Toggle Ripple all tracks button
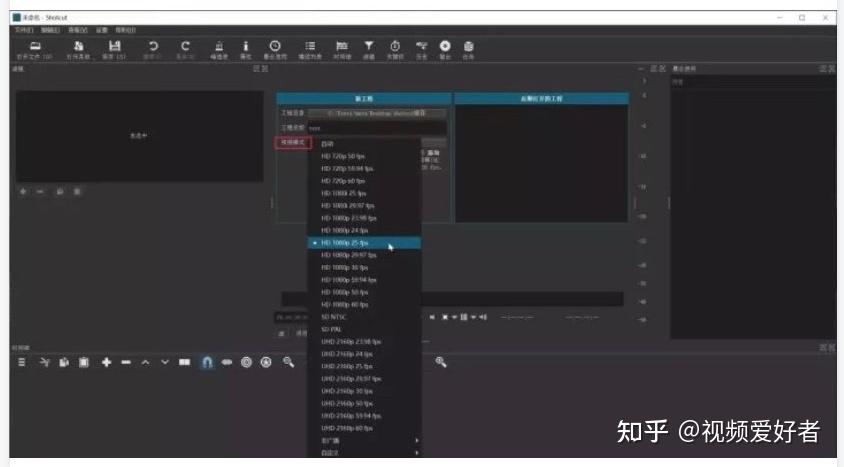 (x=266, y=362)
